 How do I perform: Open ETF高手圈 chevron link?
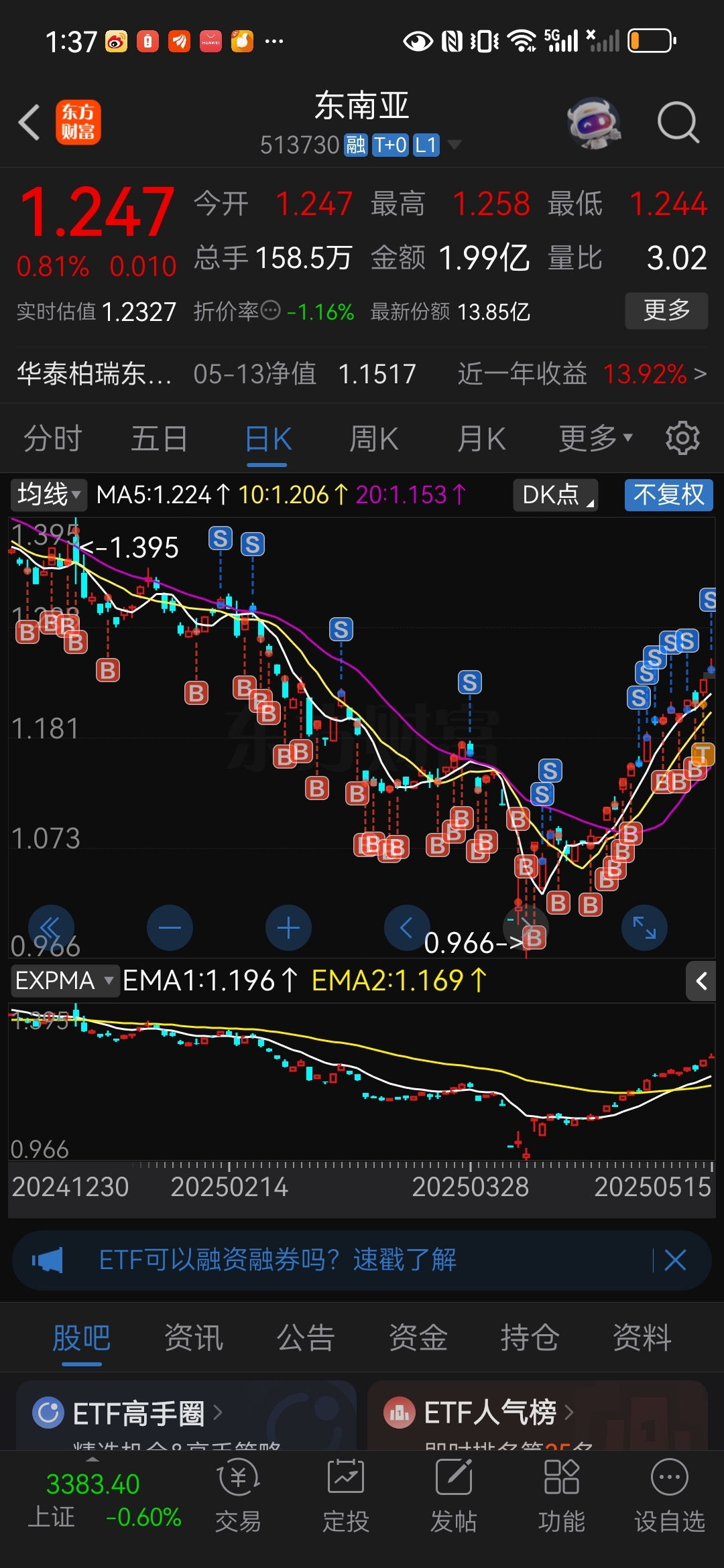217,1413
